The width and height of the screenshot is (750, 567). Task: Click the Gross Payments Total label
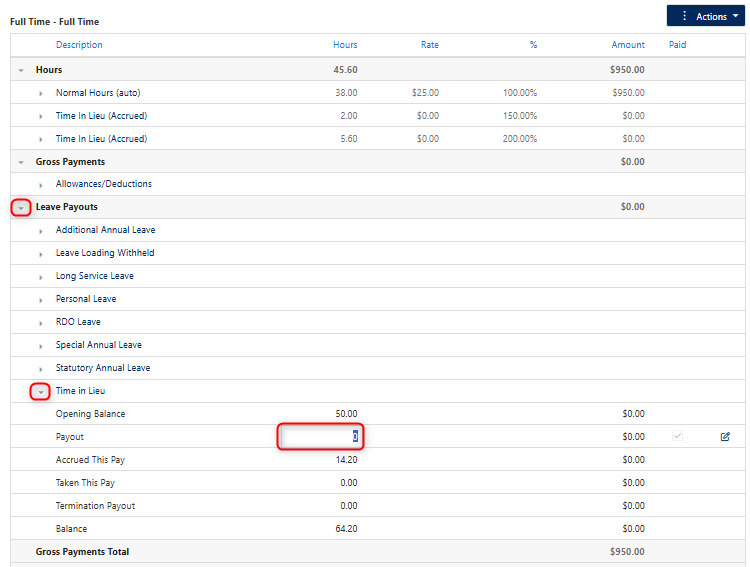click(82, 551)
